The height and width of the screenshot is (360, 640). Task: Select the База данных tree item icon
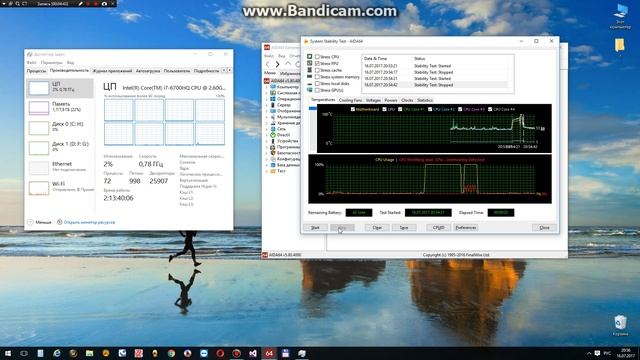tap(273, 165)
